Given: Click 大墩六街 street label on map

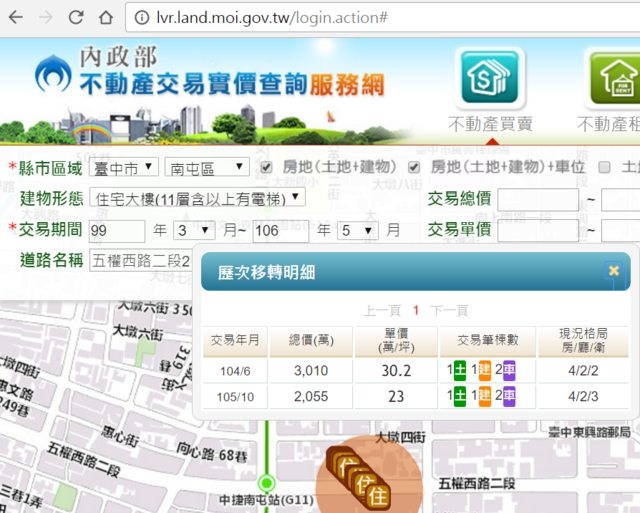Looking at the screenshot, I should (138, 332).
